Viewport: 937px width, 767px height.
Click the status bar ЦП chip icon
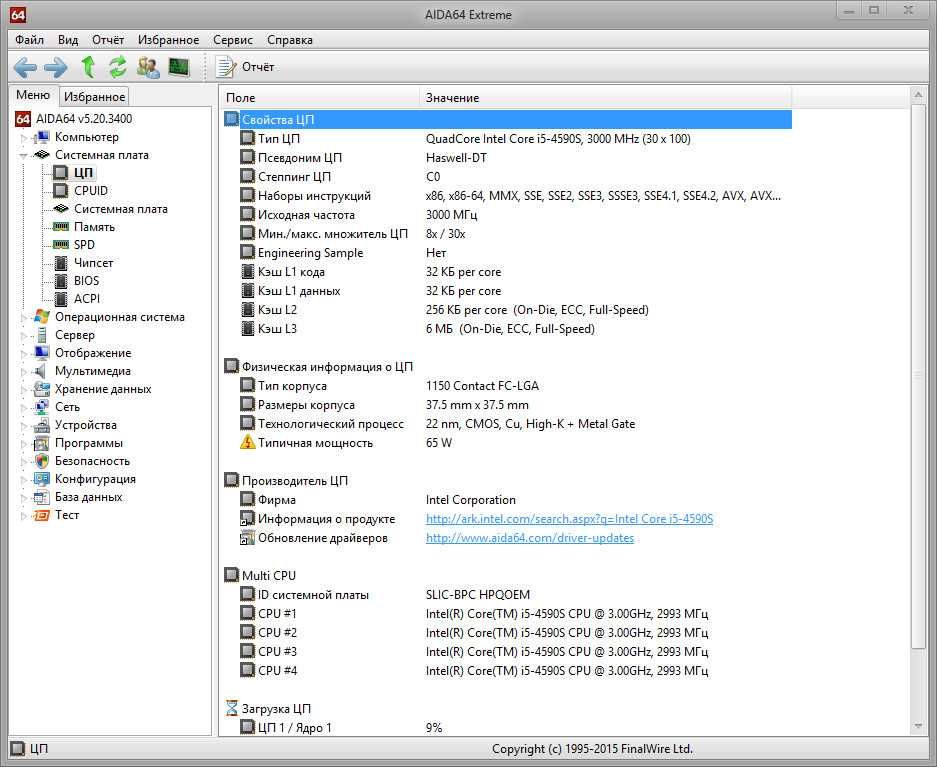click(18, 748)
